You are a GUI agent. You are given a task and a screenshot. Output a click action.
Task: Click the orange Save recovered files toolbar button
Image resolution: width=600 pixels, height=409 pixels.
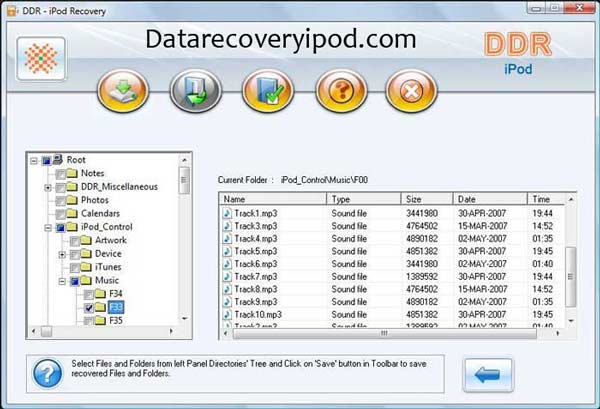(x=123, y=91)
